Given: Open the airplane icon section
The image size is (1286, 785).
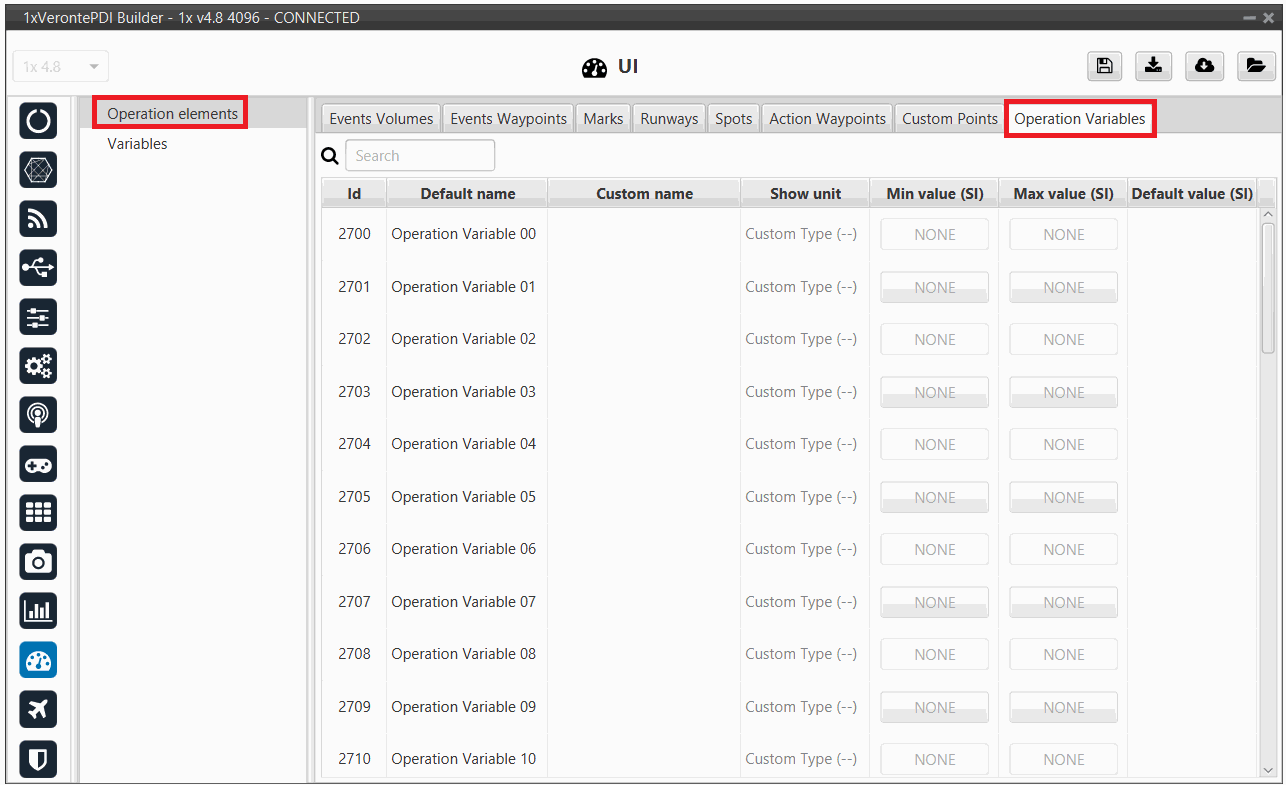Looking at the screenshot, I should [38, 709].
